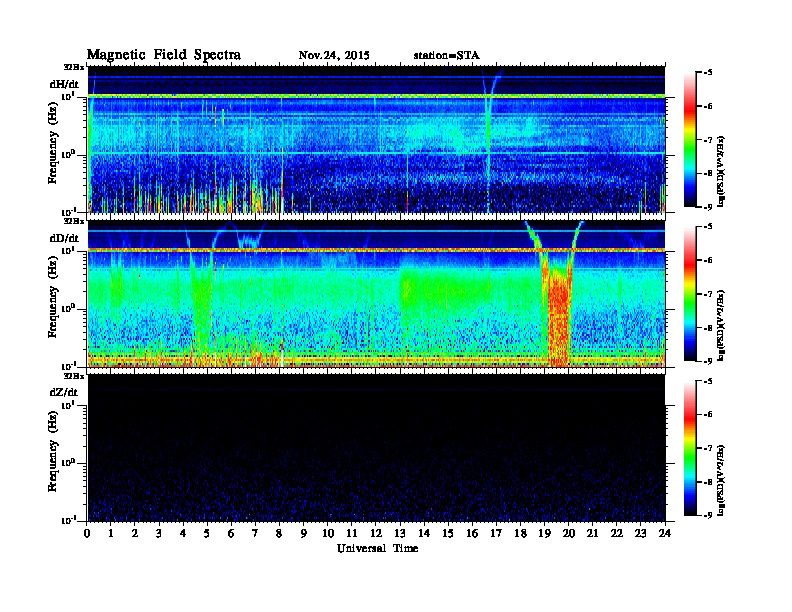Click hour tick label '0' on time axis

[87, 533]
